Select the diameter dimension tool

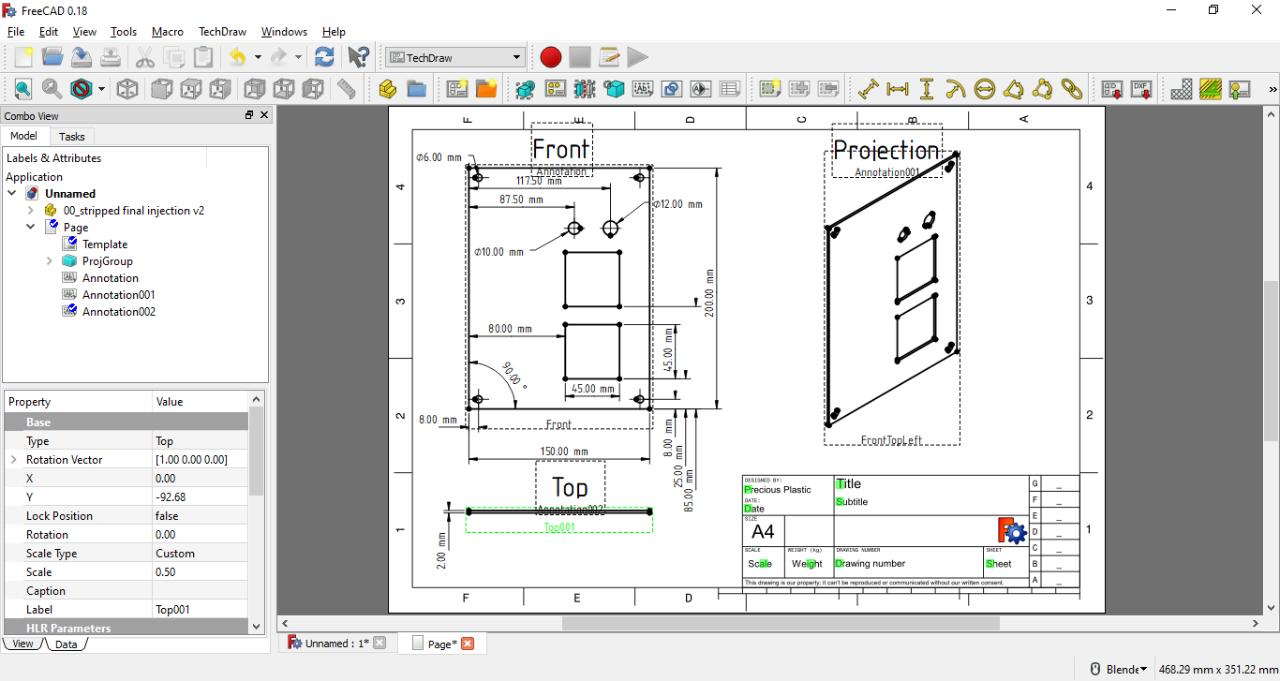click(985, 90)
